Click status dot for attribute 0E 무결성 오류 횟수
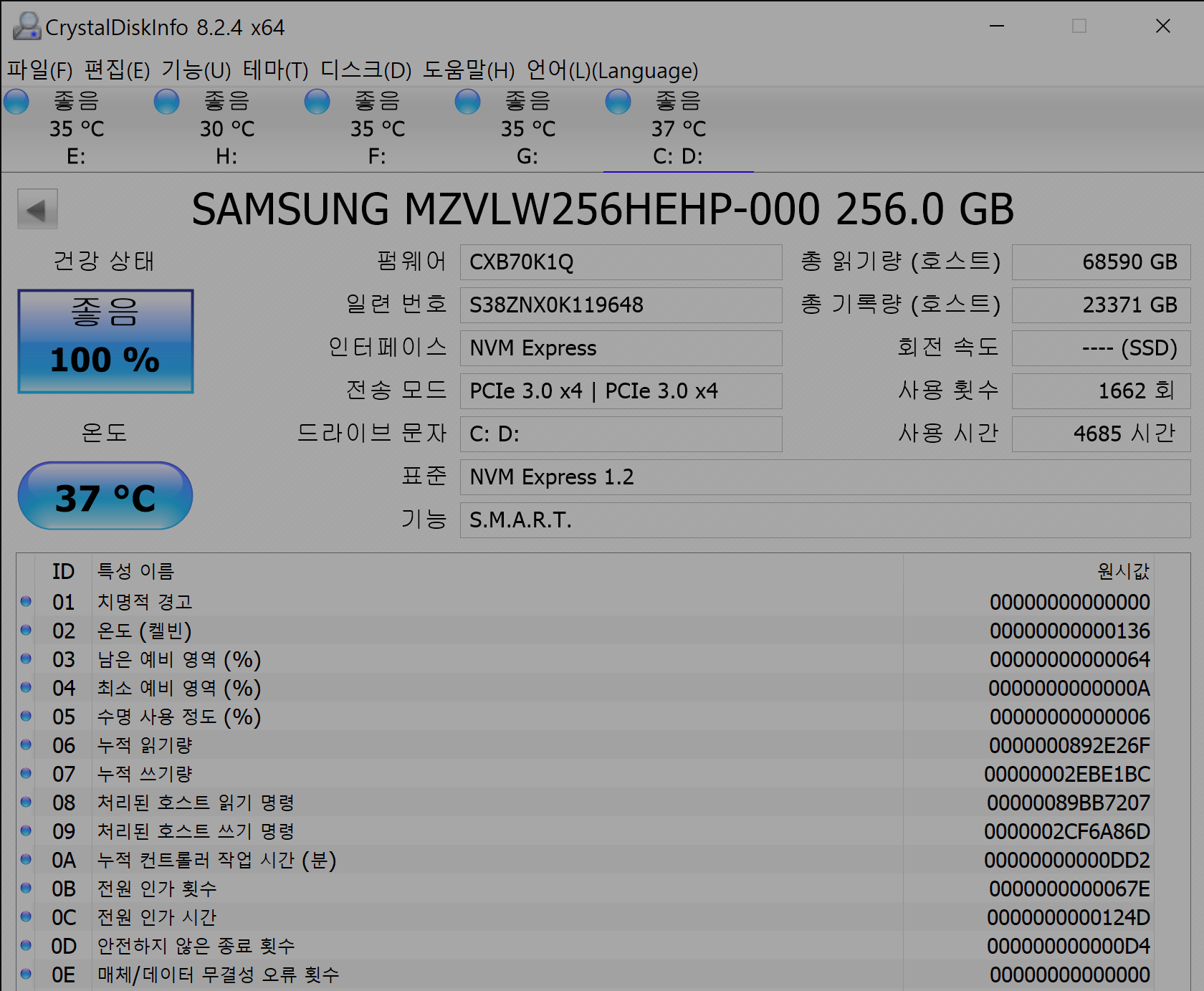This screenshot has height=991, width=1204. click(x=26, y=974)
